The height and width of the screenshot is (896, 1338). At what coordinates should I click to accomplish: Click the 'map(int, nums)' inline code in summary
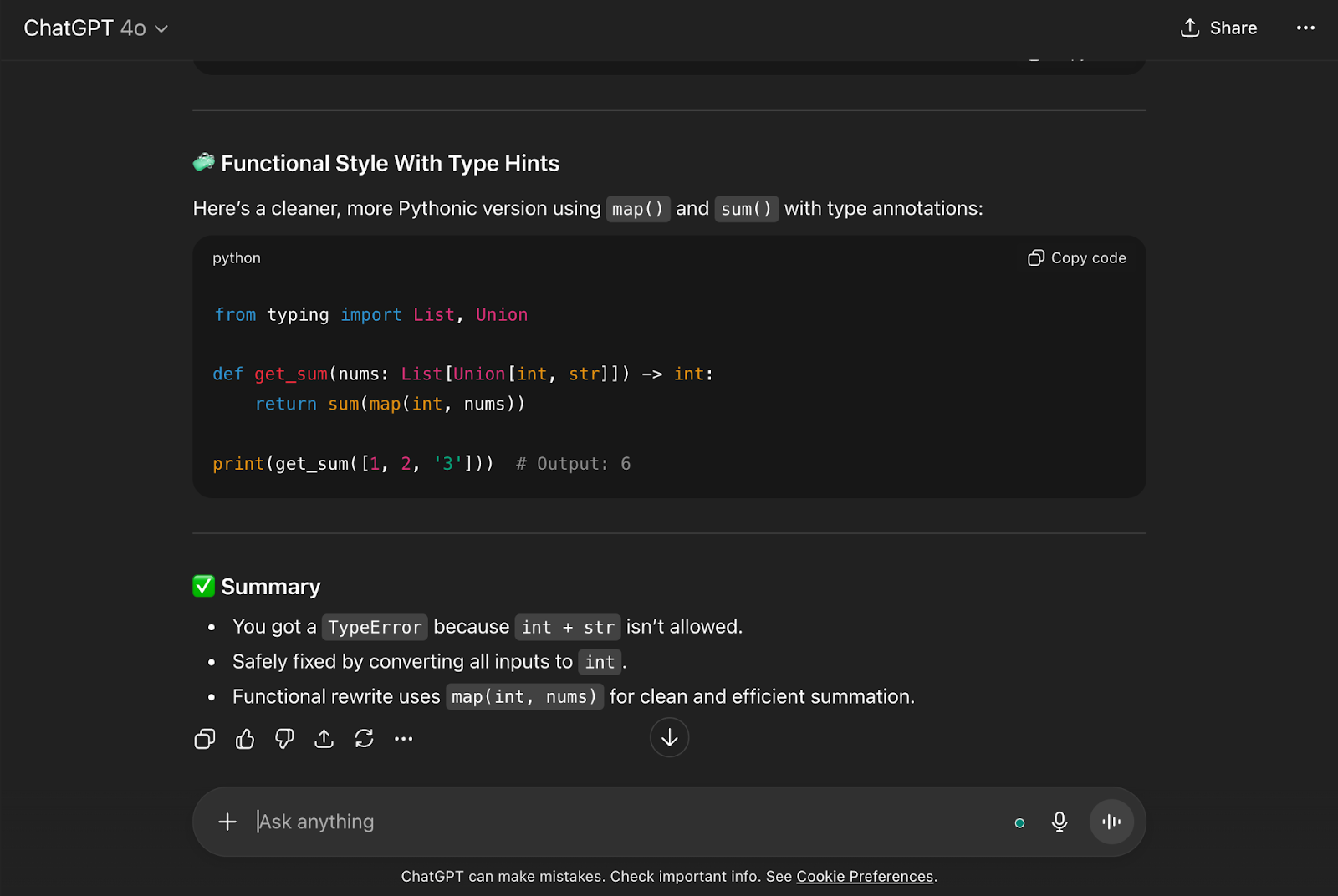click(524, 697)
